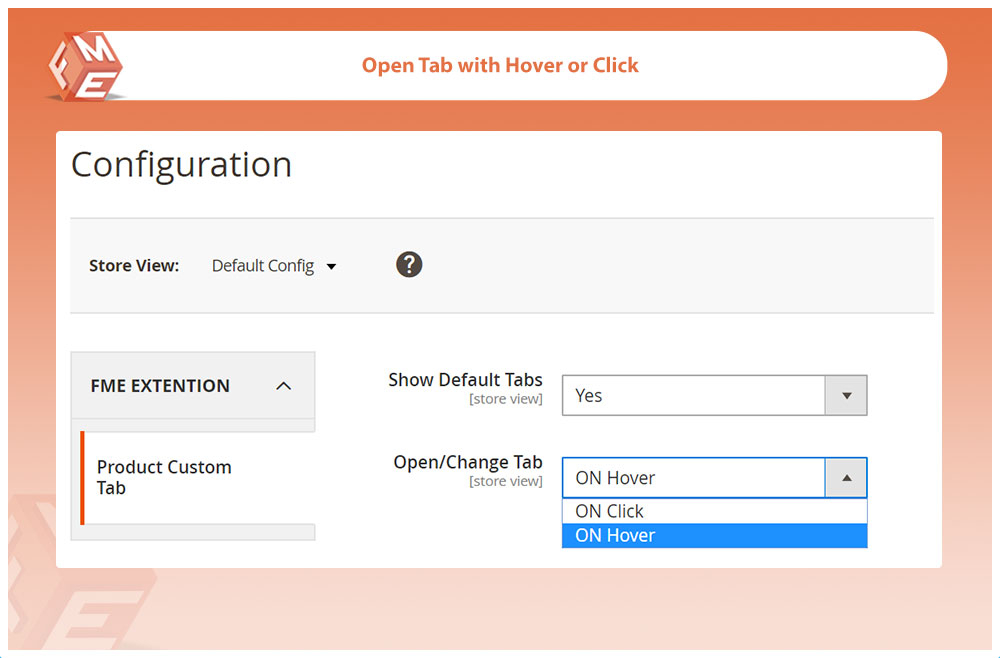Screen dimensions: 1000x658
Task: Click the Open/Change Tab label
Action: [x=468, y=462]
